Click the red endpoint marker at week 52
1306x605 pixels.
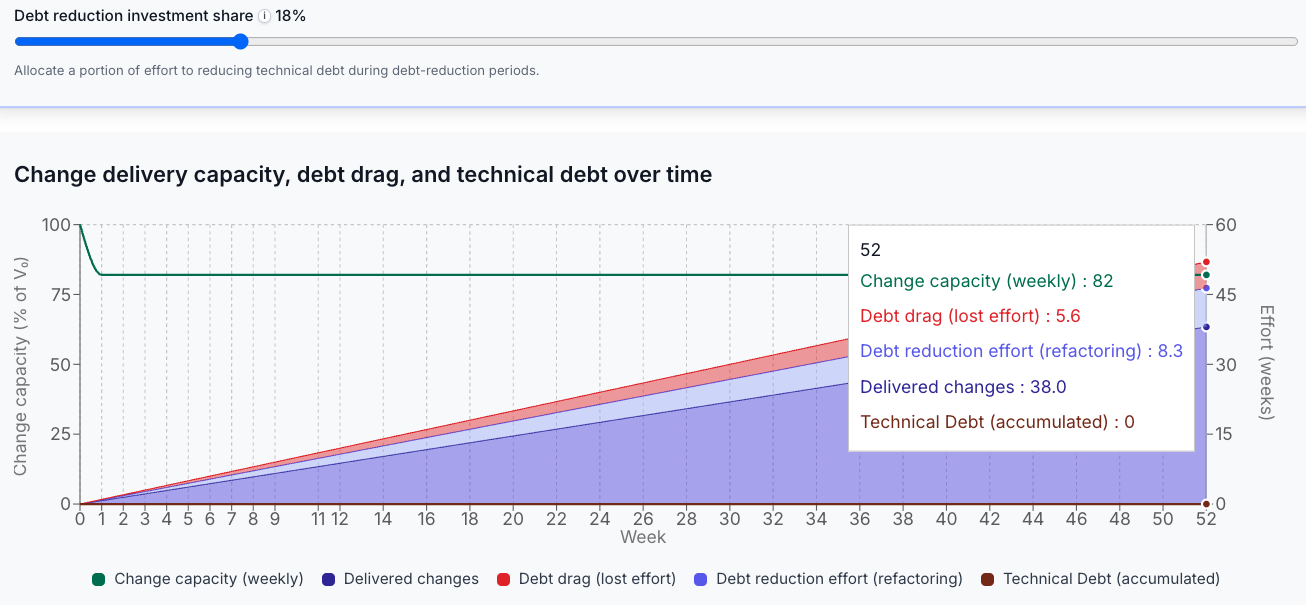click(x=1207, y=262)
